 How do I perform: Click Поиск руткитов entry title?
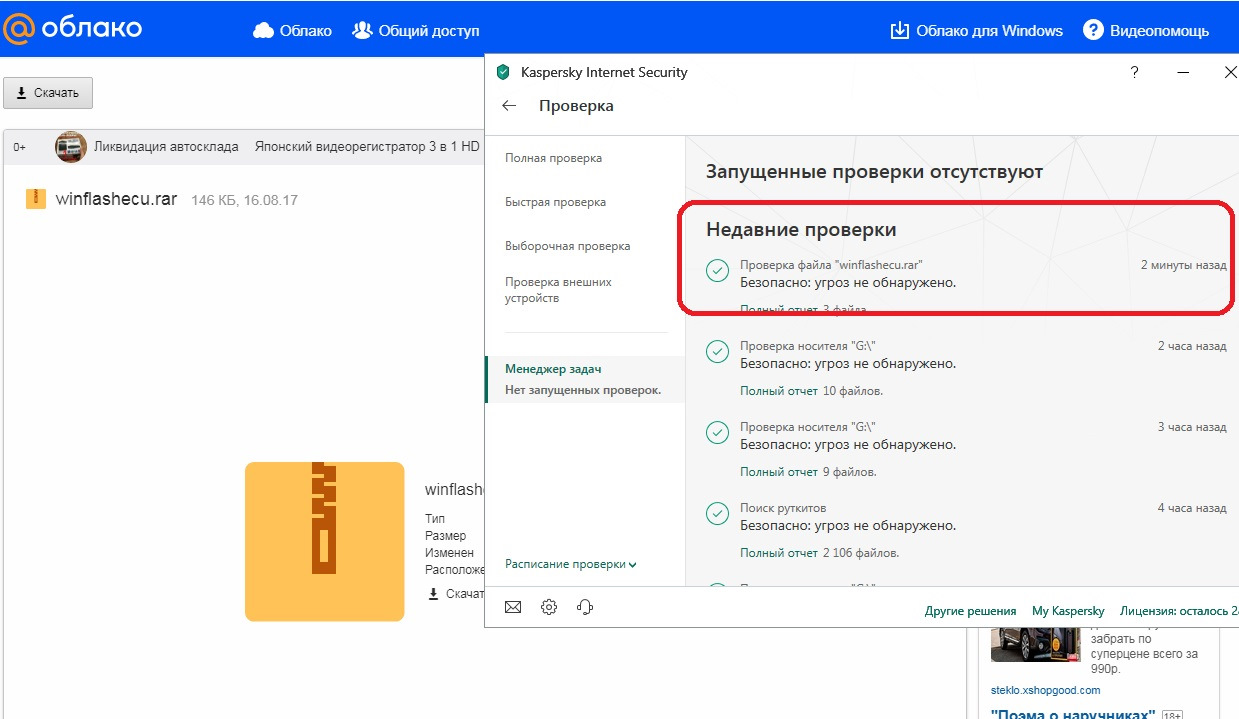pyautogui.click(x=783, y=508)
